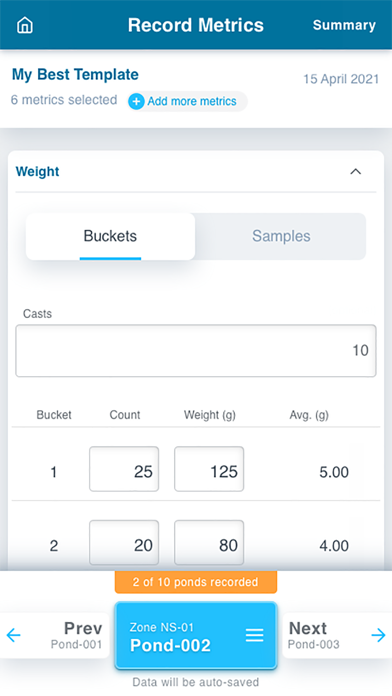The width and height of the screenshot is (392, 696).
Task: Click the 2 of 10 ponds recorded banner
Action: (196, 582)
